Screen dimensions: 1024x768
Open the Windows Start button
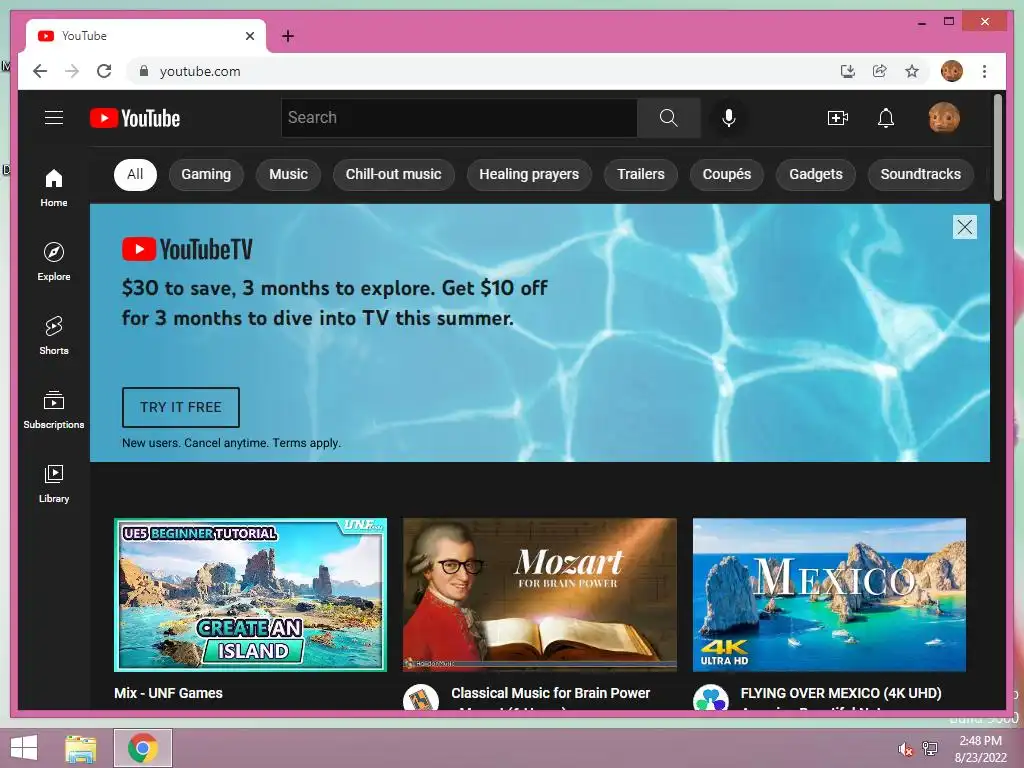(24, 748)
